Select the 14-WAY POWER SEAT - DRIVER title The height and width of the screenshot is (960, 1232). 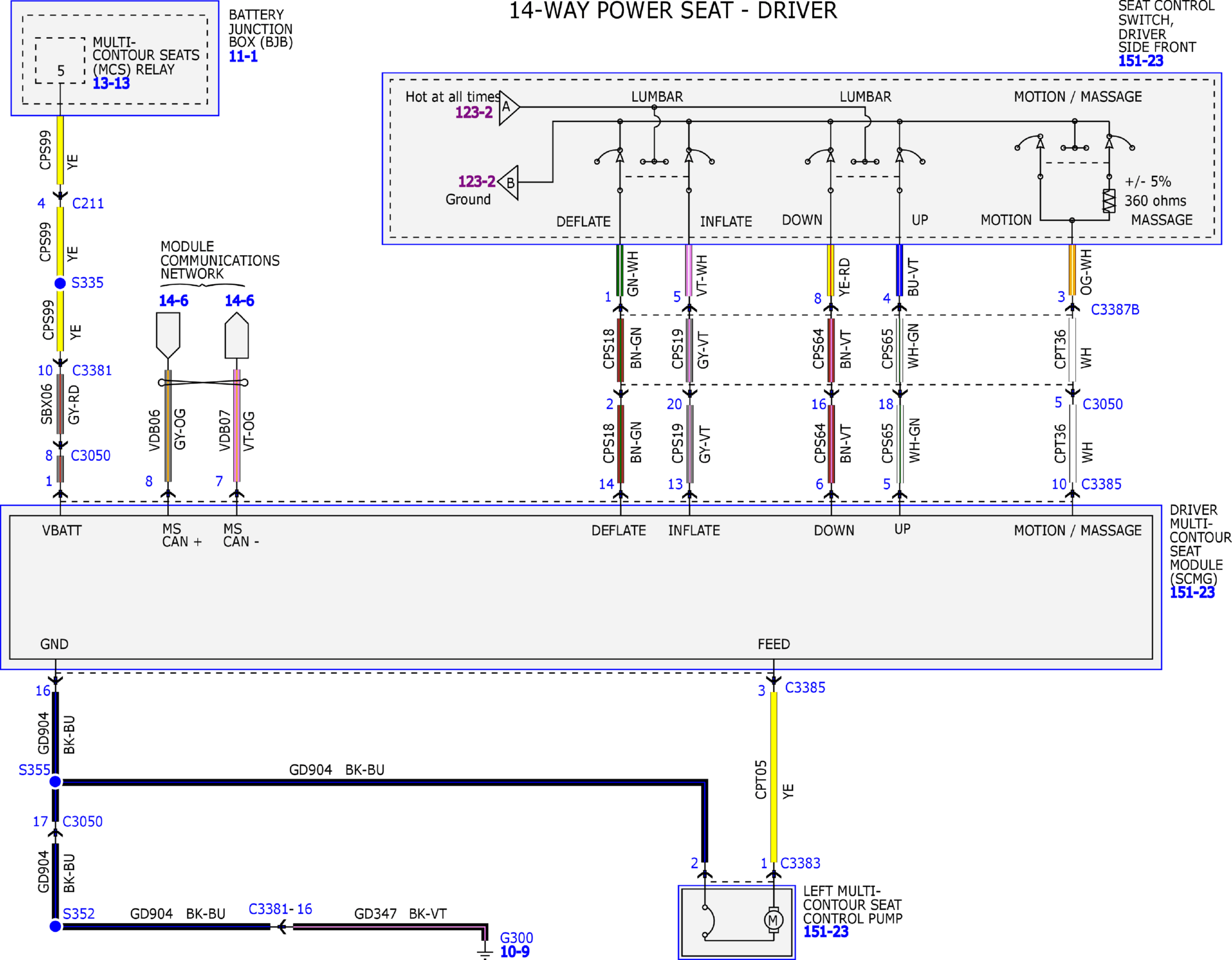673,10
